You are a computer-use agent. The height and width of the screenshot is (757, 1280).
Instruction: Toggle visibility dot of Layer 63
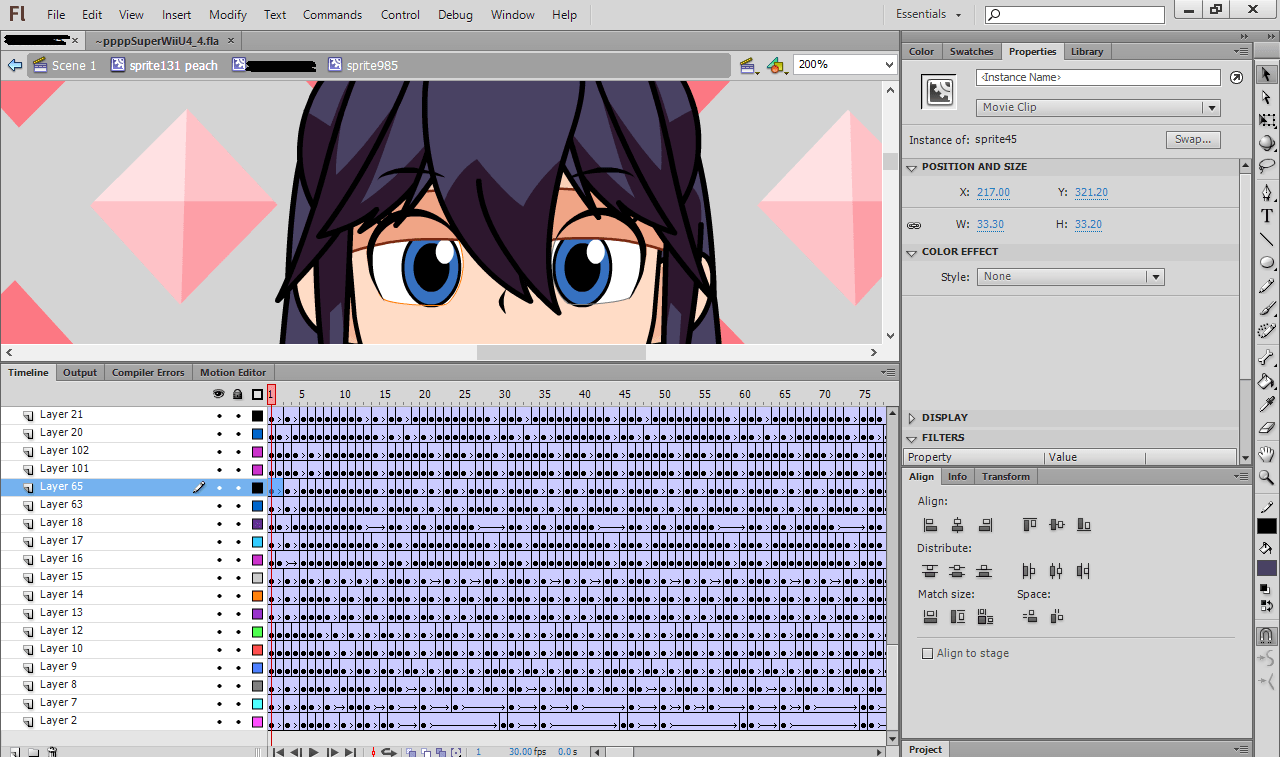[219, 506]
